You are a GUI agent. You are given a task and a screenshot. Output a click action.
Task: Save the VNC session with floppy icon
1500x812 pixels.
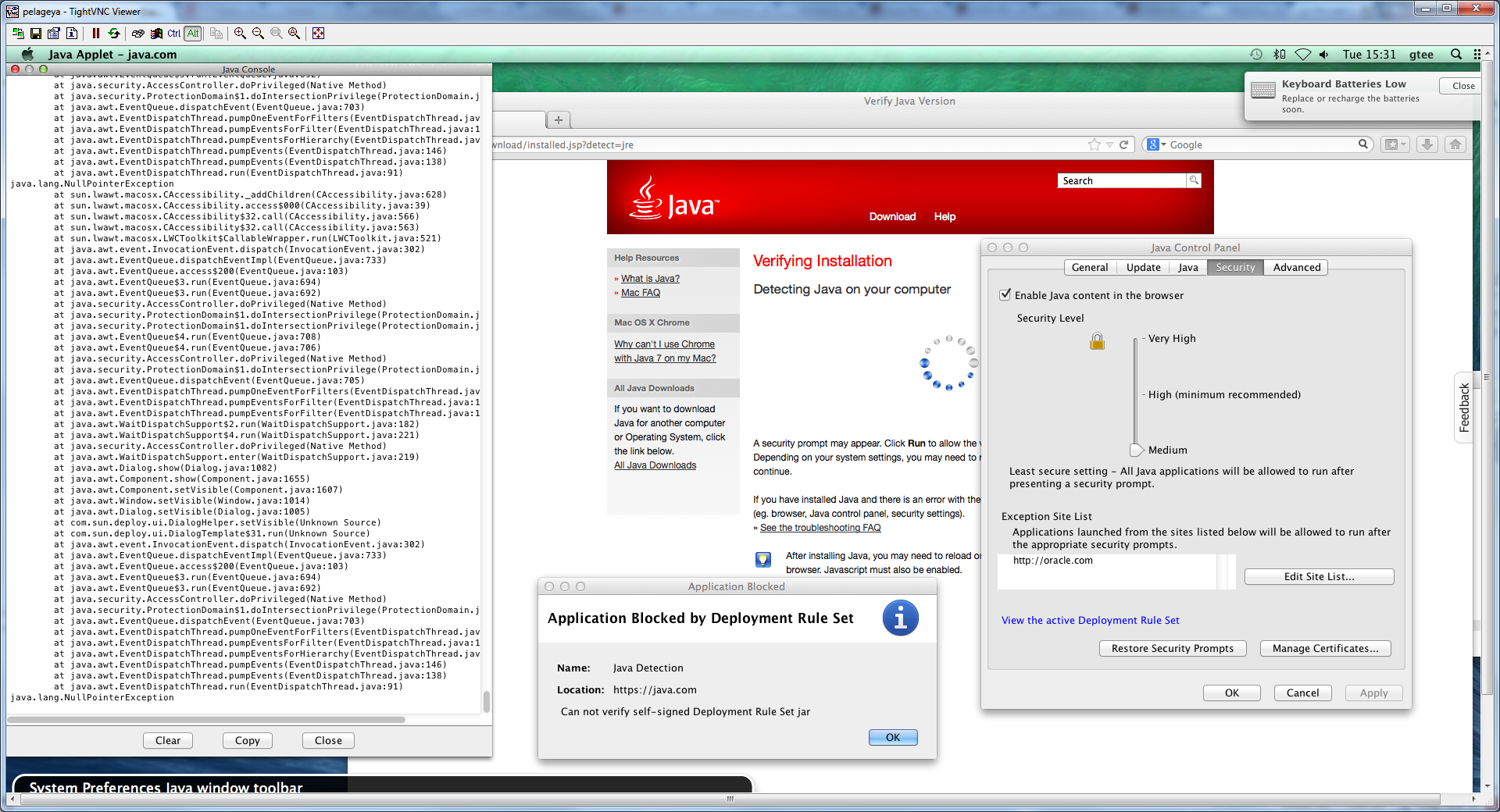pyautogui.click(x=36, y=34)
